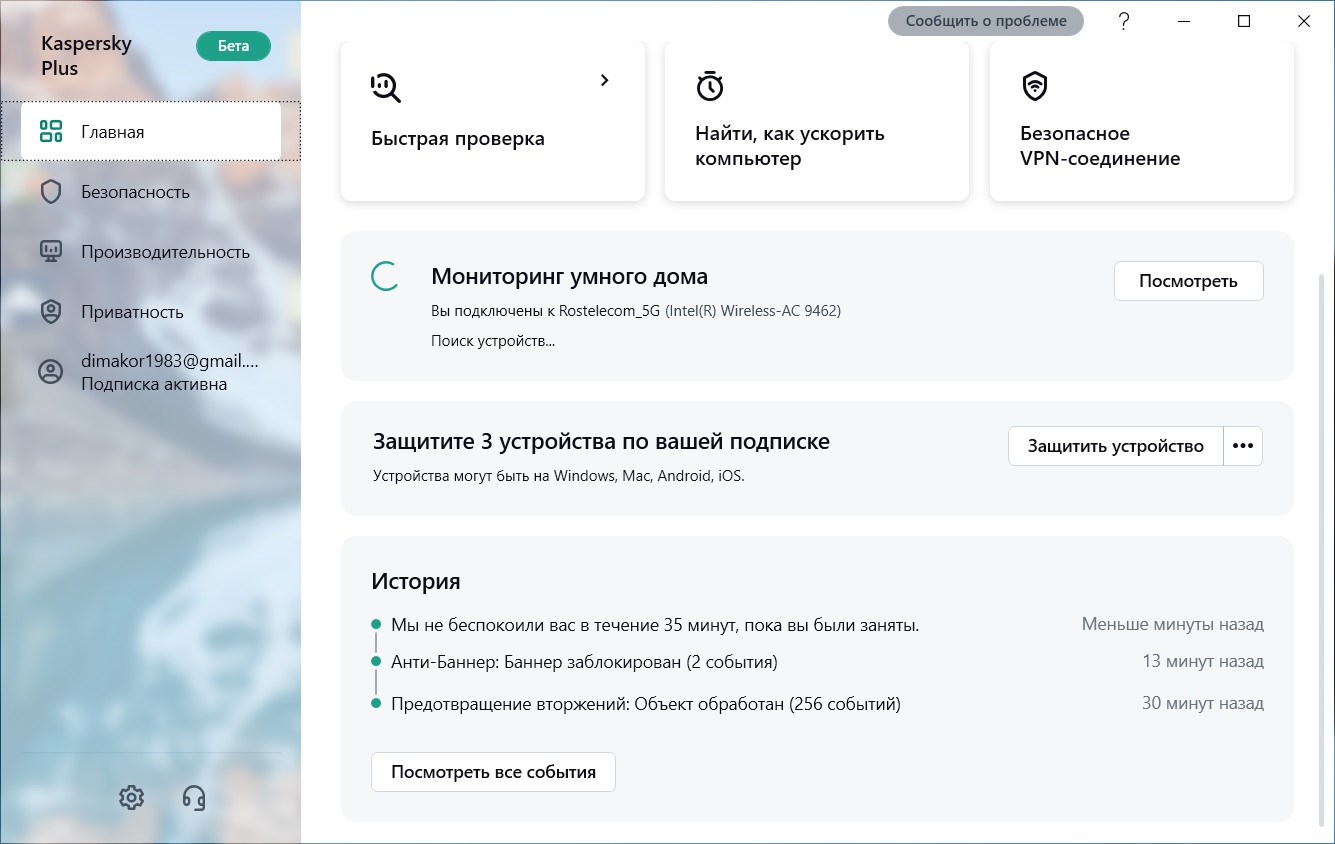
Task: Click the quick scan magnifier icon
Action: pos(386,88)
